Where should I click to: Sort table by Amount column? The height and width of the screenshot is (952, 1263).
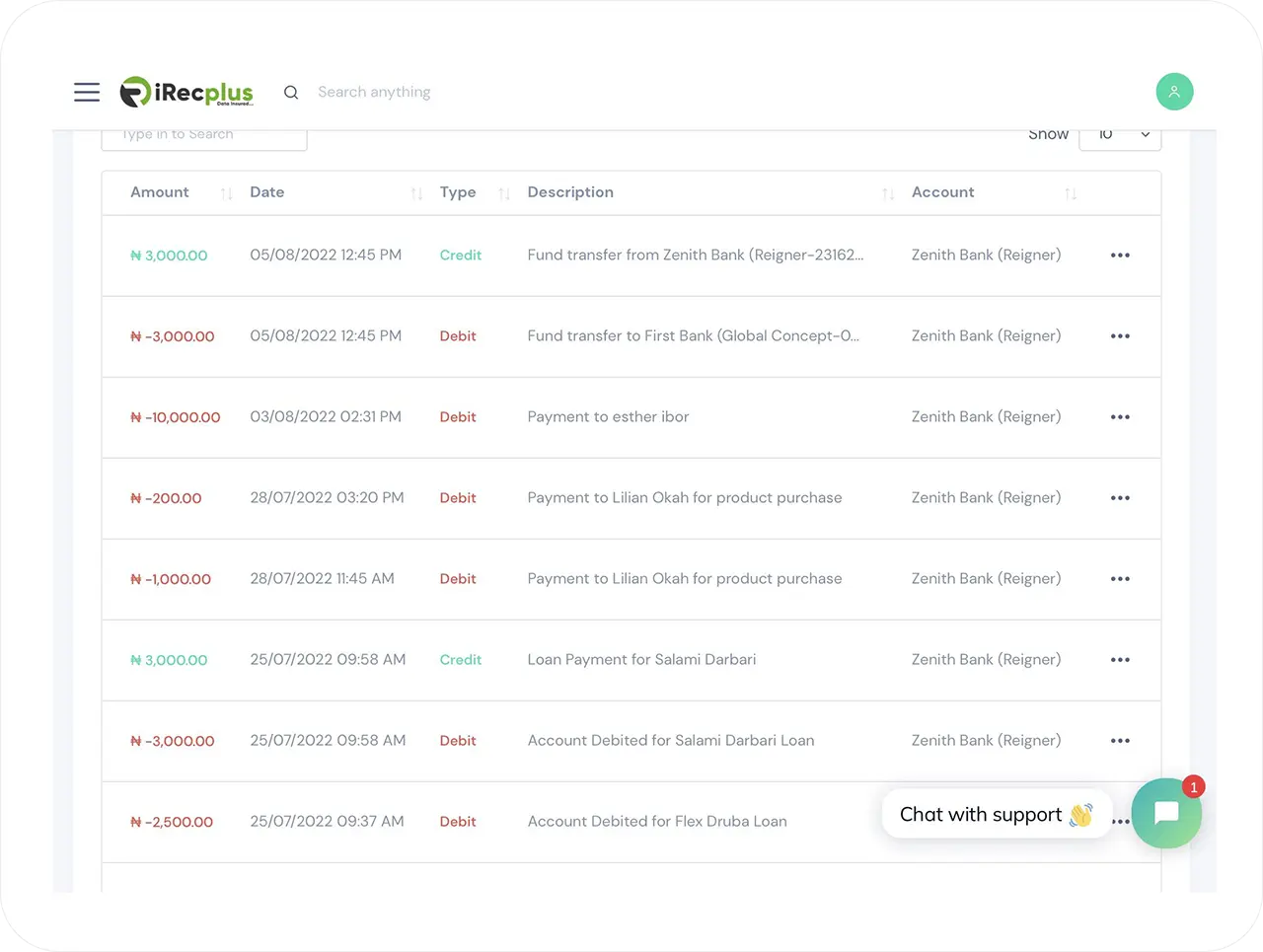226,193
